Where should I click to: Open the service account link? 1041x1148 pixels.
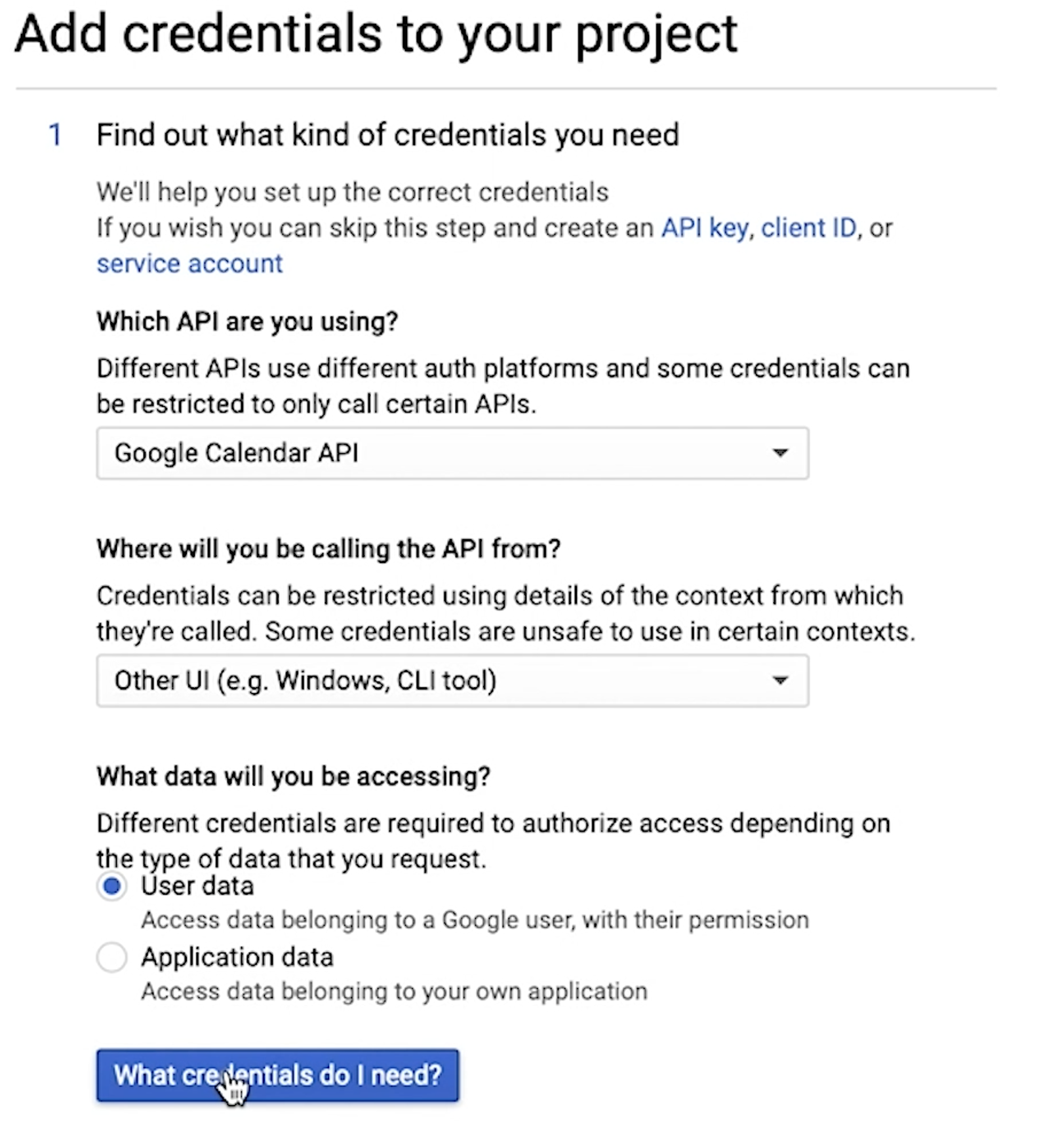click(x=189, y=263)
